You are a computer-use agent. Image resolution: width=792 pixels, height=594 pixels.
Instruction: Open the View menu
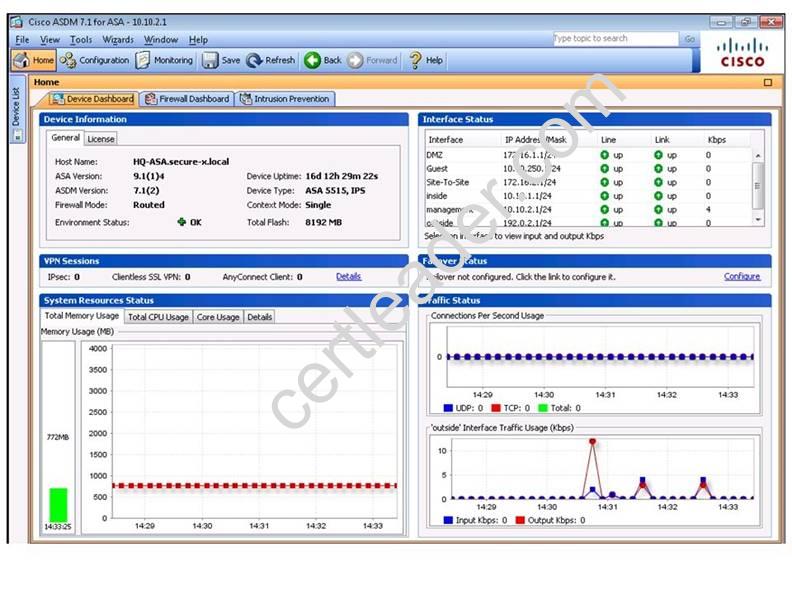click(50, 39)
